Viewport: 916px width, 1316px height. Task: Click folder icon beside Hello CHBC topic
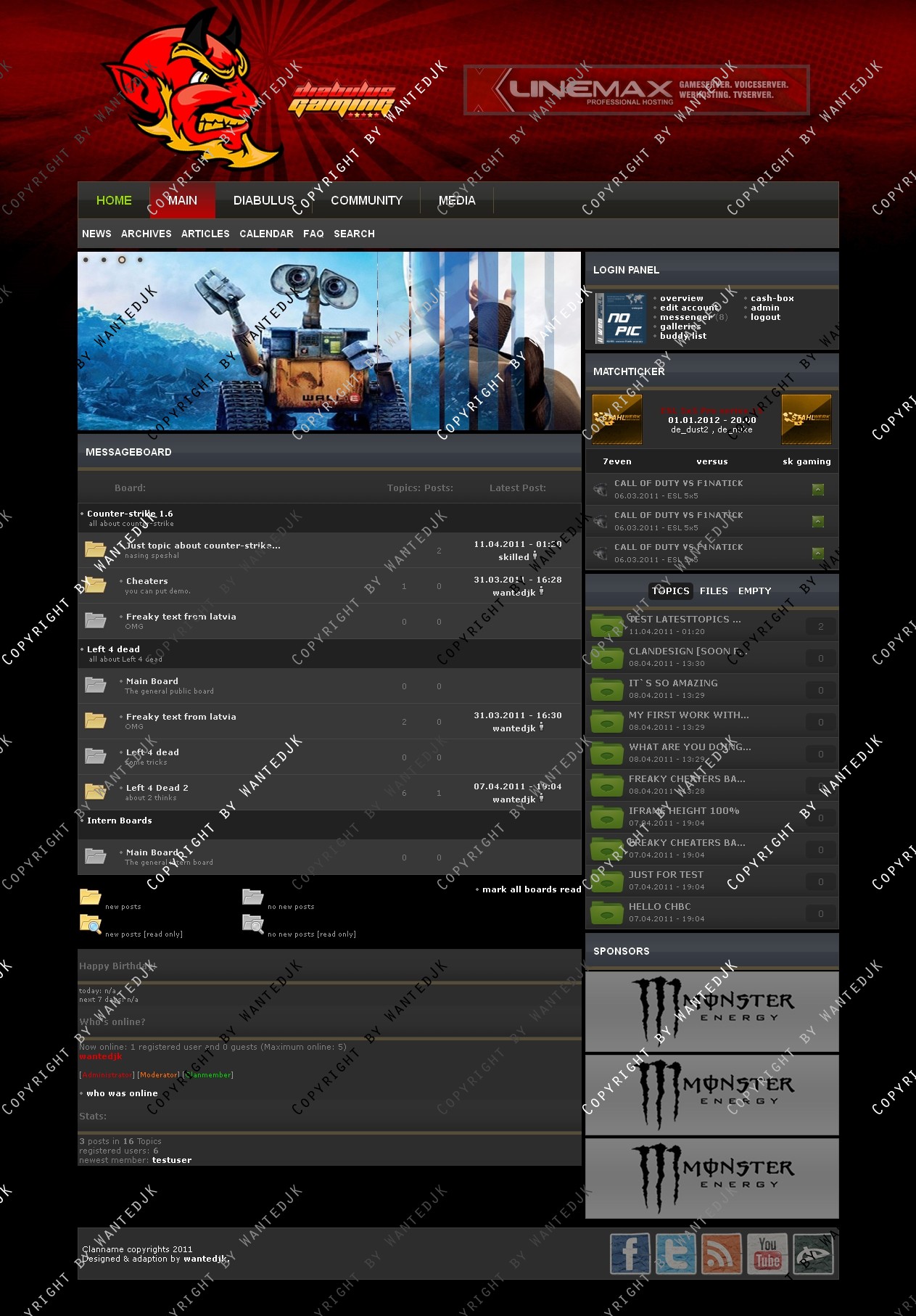pyautogui.click(x=606, y=912)
